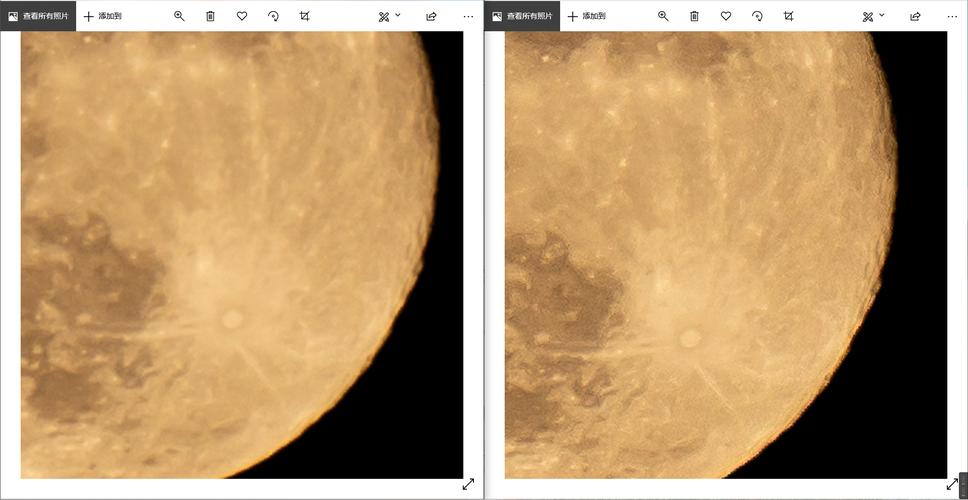968x500 pixels.
Task: Toggle favorite heart in right window
Action: point(726,16)
